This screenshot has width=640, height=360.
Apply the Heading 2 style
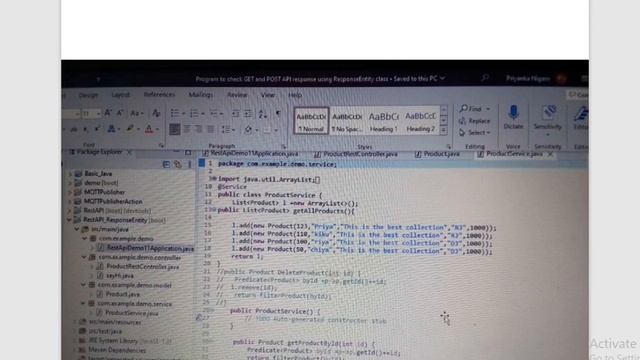point(420,121)
